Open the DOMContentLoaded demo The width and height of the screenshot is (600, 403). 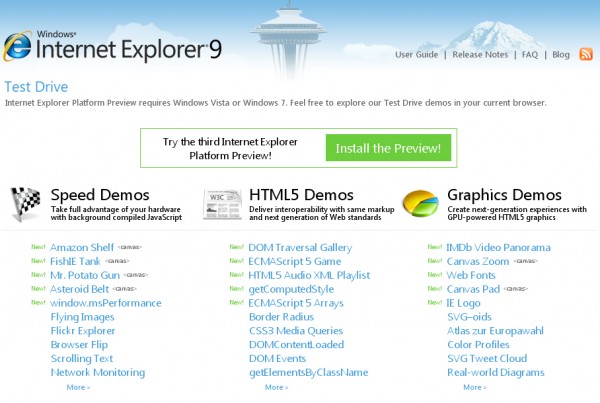click(x=297, y=344)
